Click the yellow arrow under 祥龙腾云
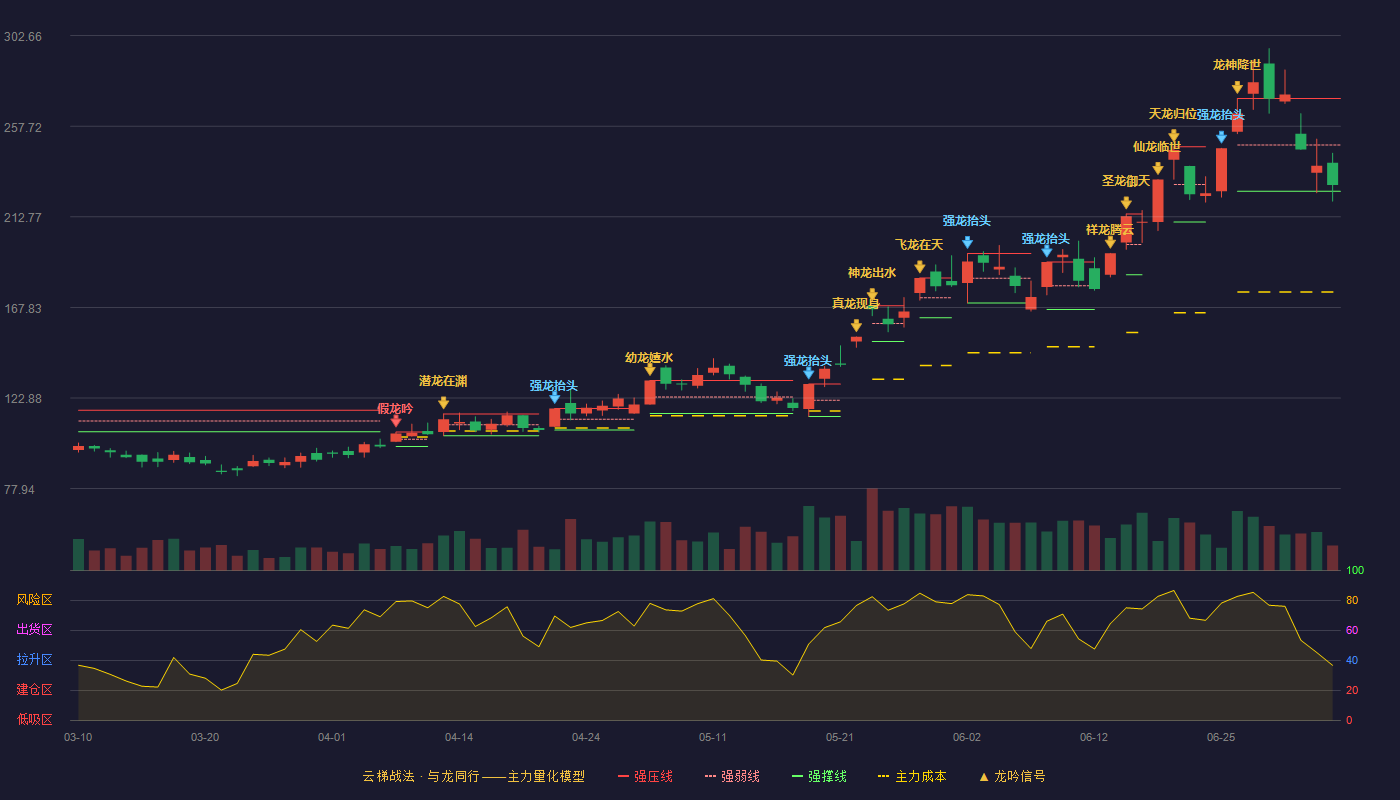Screen dimensions: 1400x800 point(1110,242)
